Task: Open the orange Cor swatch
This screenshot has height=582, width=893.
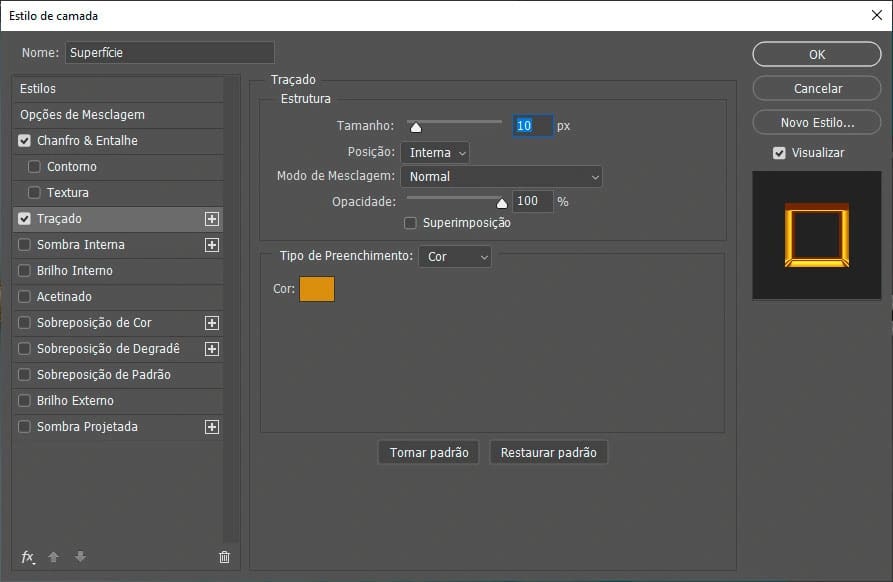Action: click(317, 289)
